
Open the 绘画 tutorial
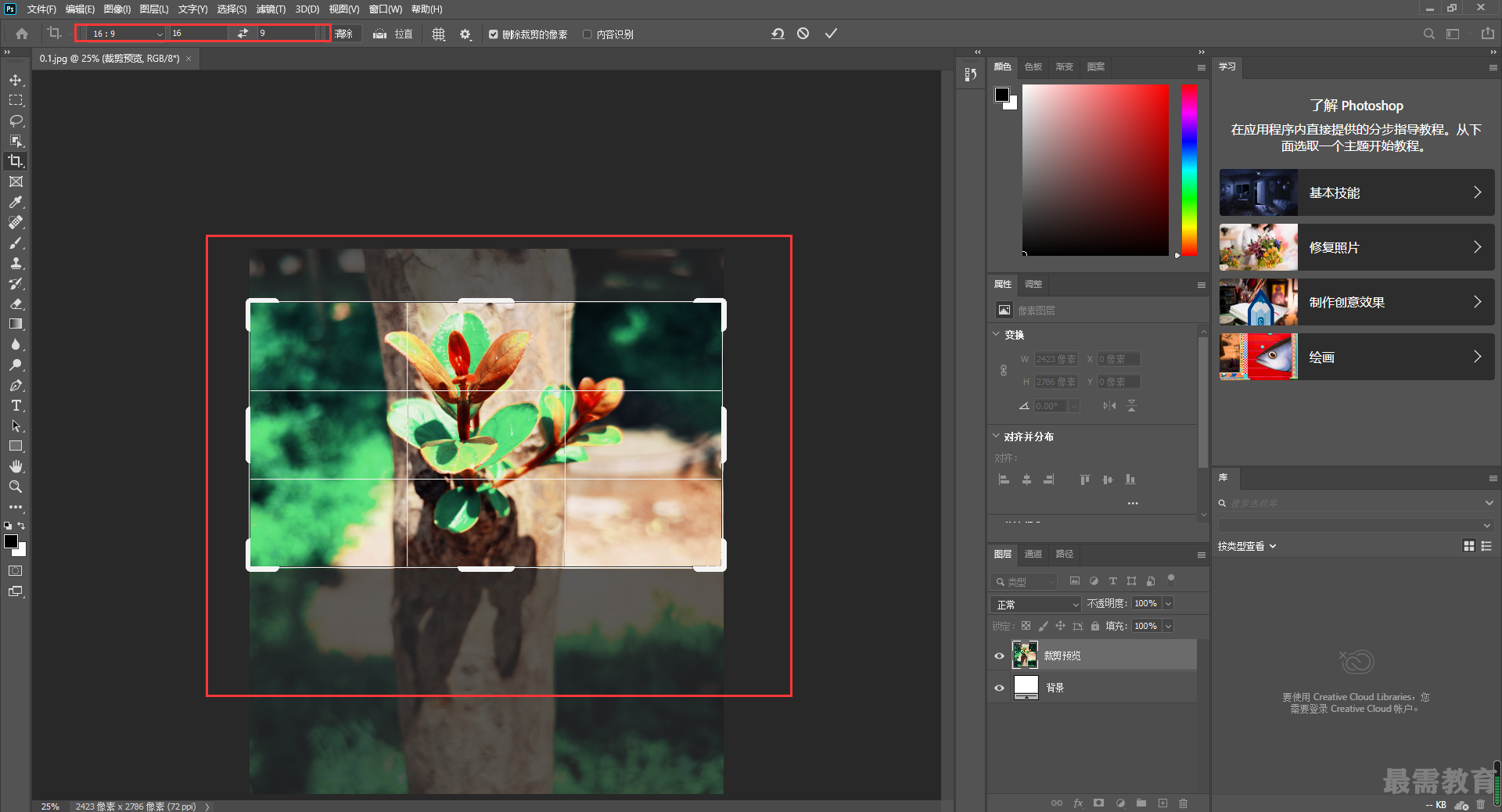[x=1356, y=357]
